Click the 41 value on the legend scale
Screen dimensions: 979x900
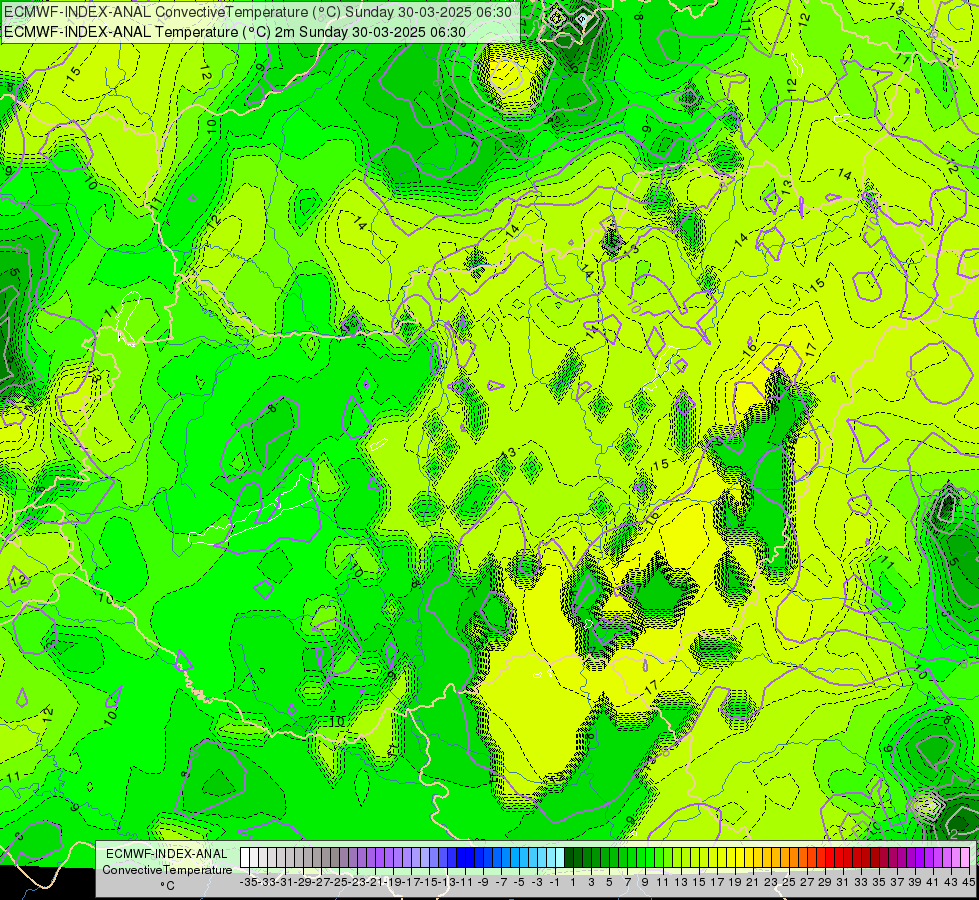(933, 882)
